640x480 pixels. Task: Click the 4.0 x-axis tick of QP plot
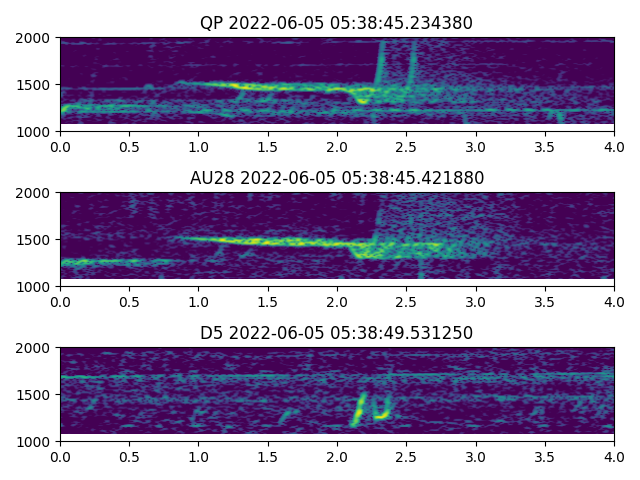click(x=613, y=147)
